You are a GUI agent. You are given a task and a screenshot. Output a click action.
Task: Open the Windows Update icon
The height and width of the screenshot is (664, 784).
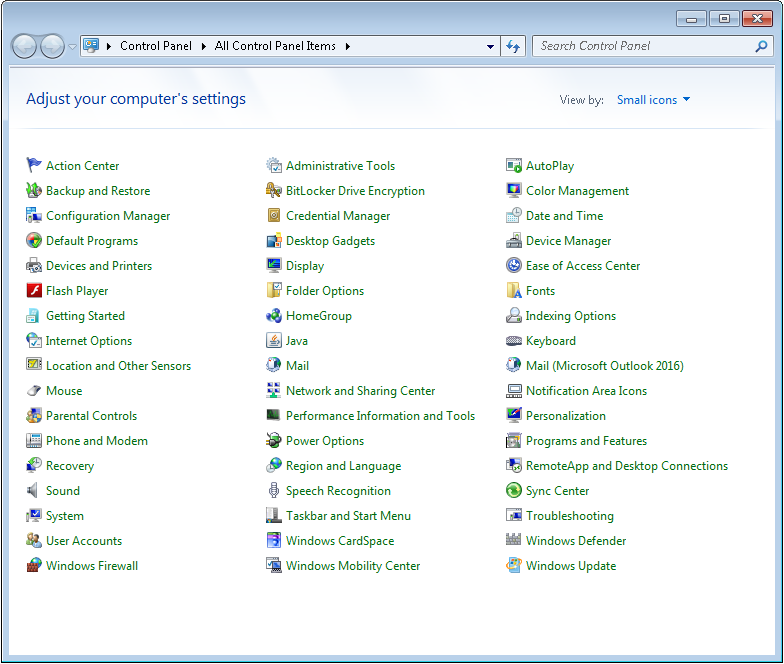click(514, 565)
